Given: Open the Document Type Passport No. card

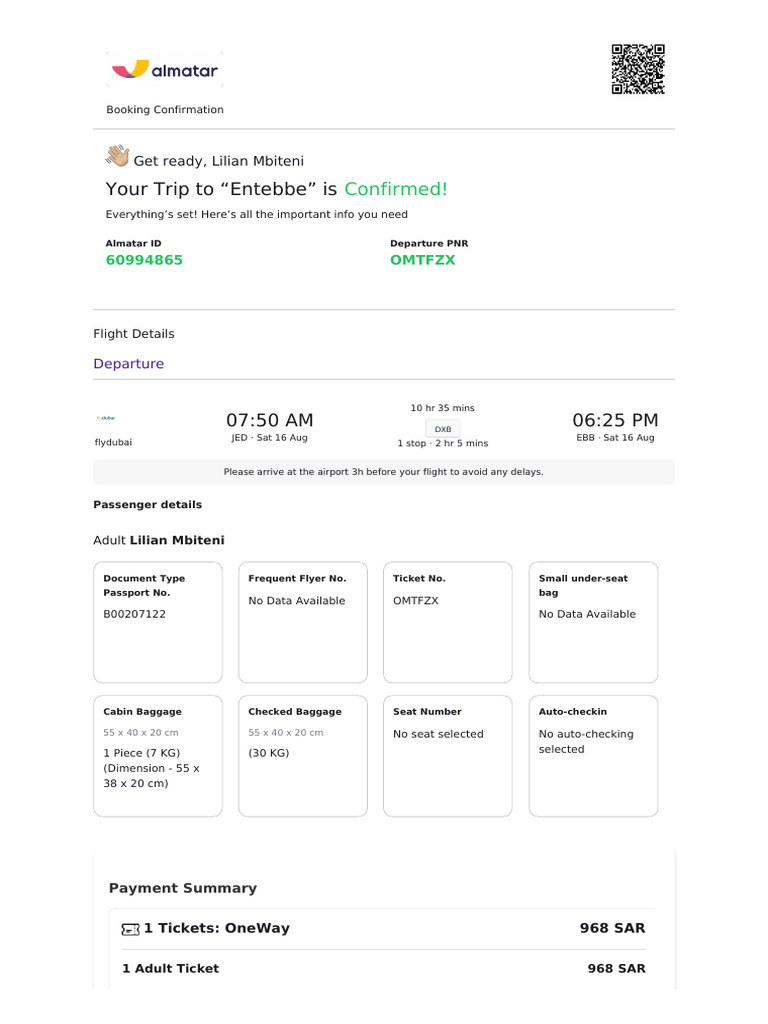Looking at the screenshot, I should click(x=158, y=622).
